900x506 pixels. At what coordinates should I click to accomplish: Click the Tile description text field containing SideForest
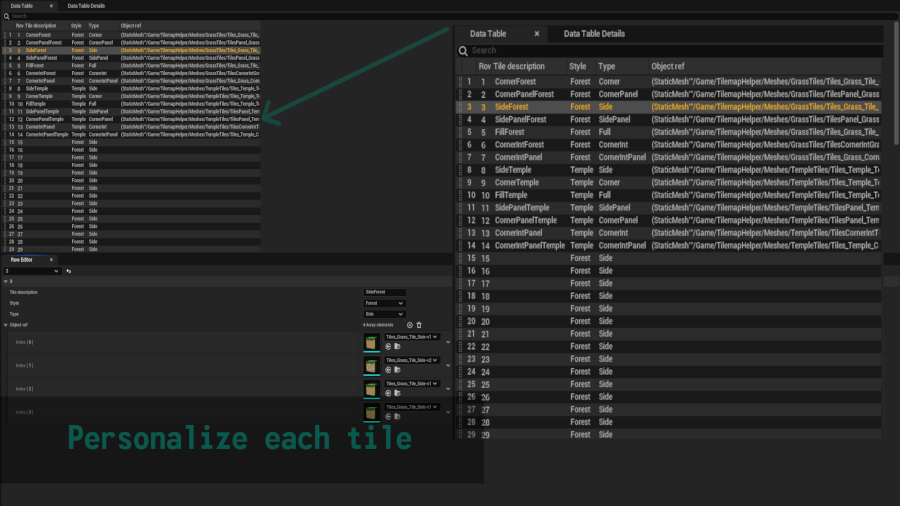click(x=384, y=292)
